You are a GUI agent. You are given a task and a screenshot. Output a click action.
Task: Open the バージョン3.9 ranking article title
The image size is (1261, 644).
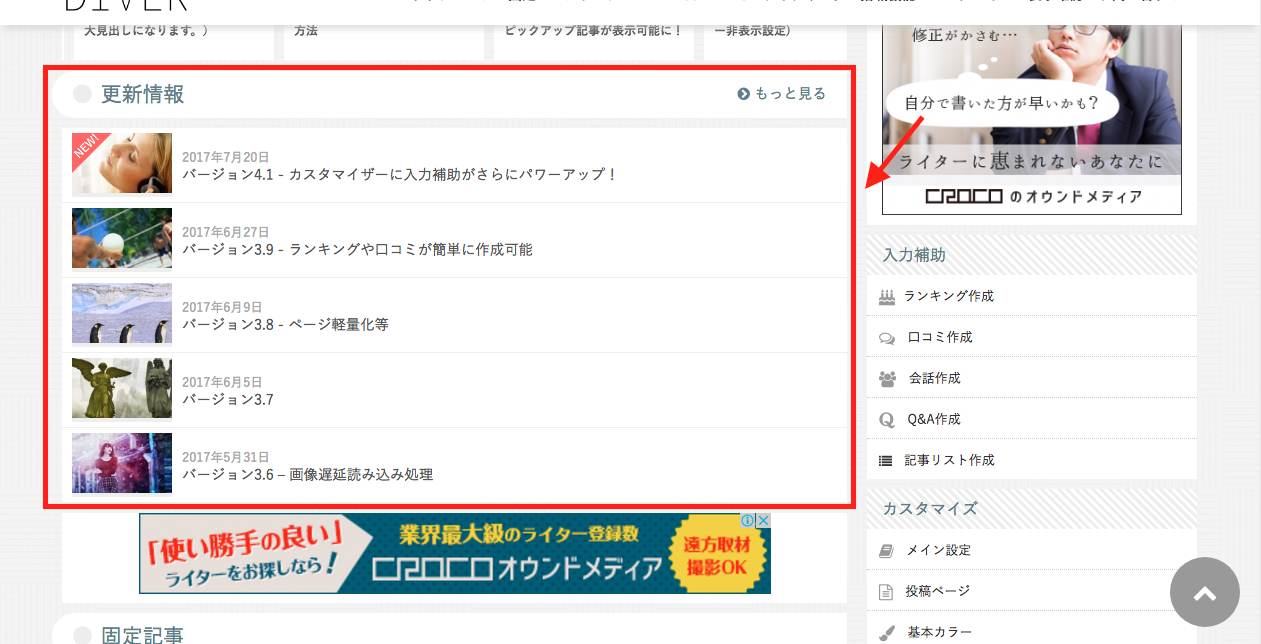357,249
